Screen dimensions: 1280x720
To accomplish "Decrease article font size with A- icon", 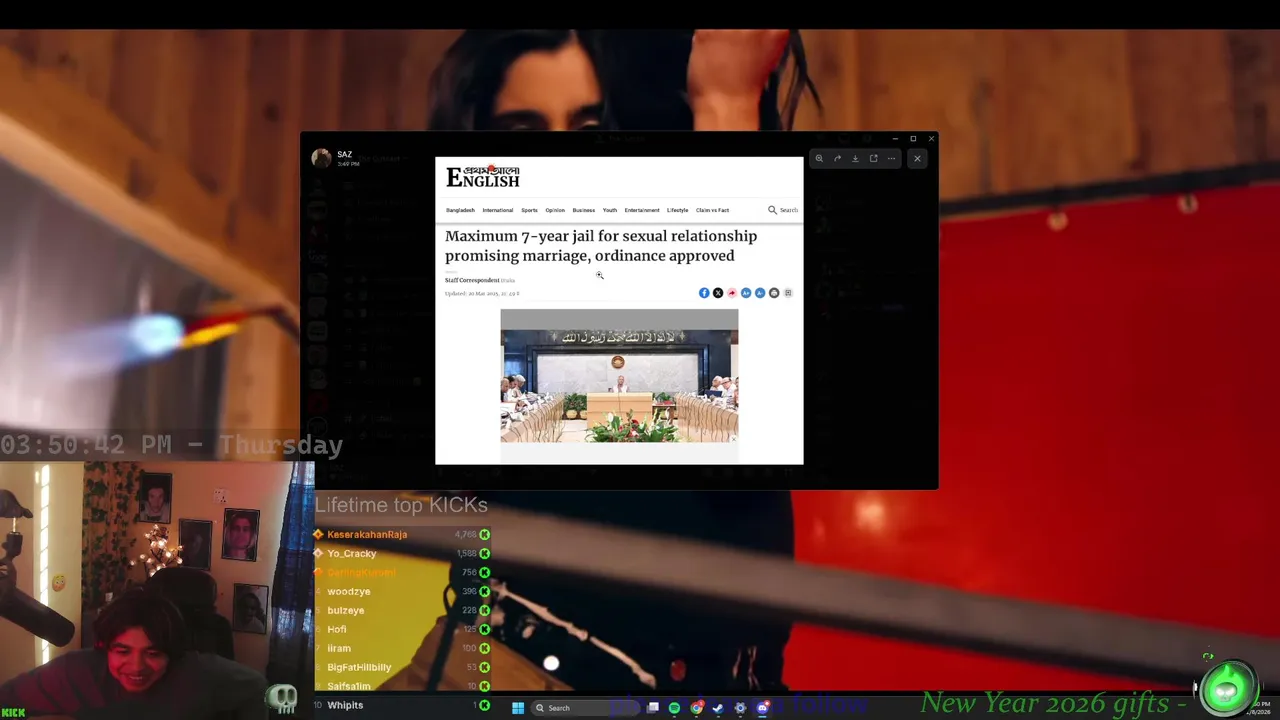I will (760, 293).
